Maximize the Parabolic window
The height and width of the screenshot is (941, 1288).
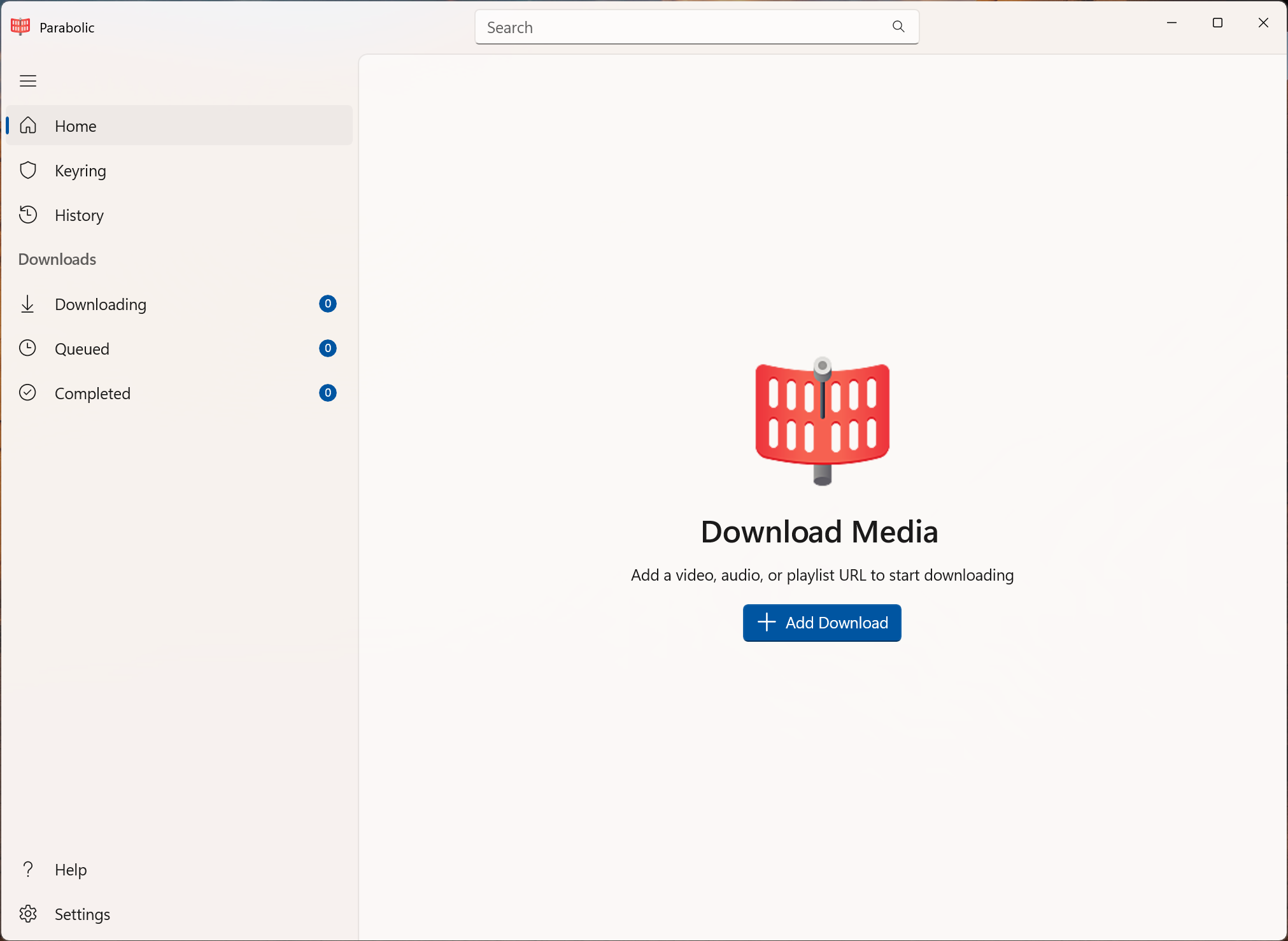1217,23
